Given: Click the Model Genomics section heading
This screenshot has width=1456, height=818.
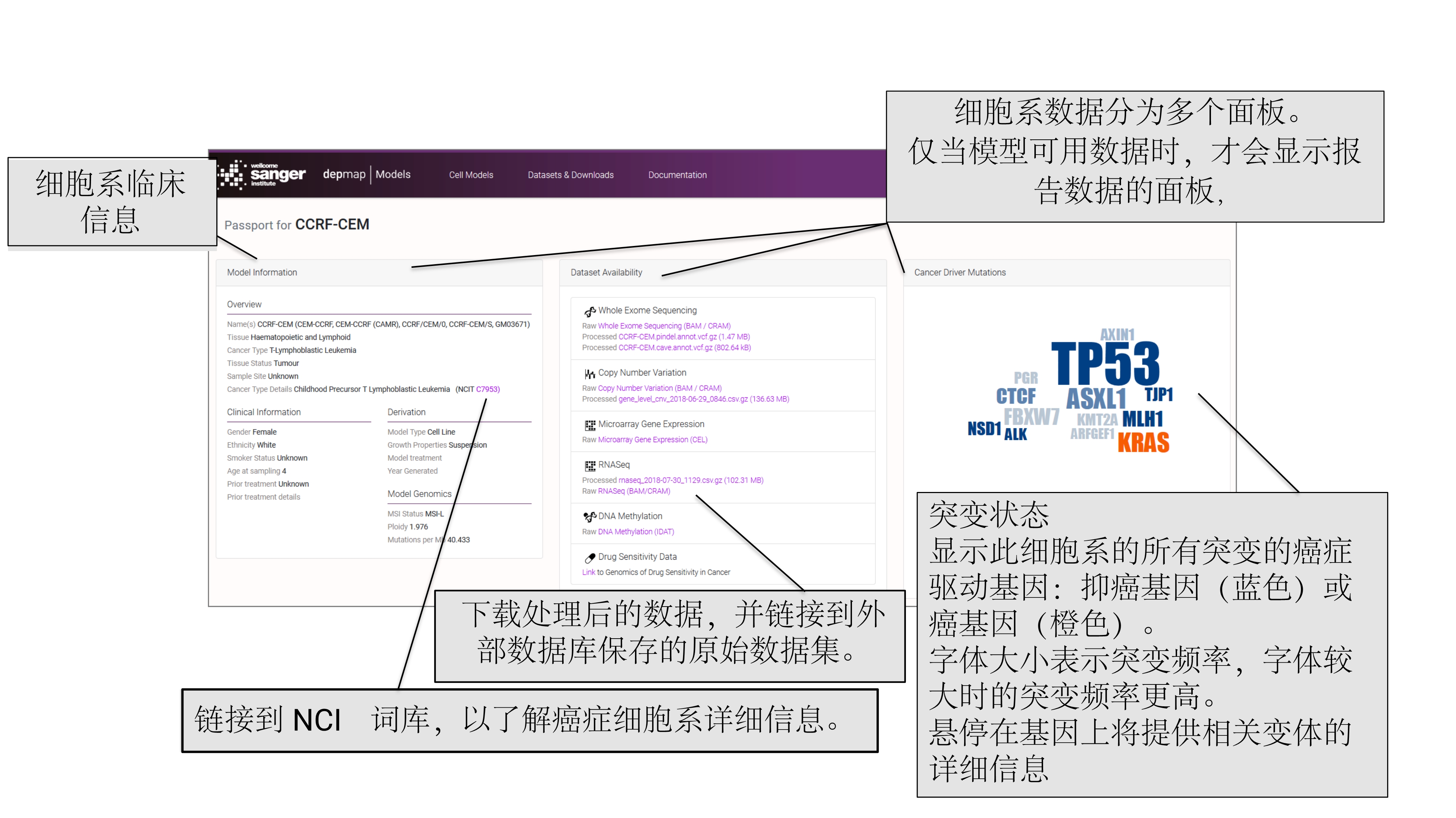Looking at the screenshot, I should point(419,494).
